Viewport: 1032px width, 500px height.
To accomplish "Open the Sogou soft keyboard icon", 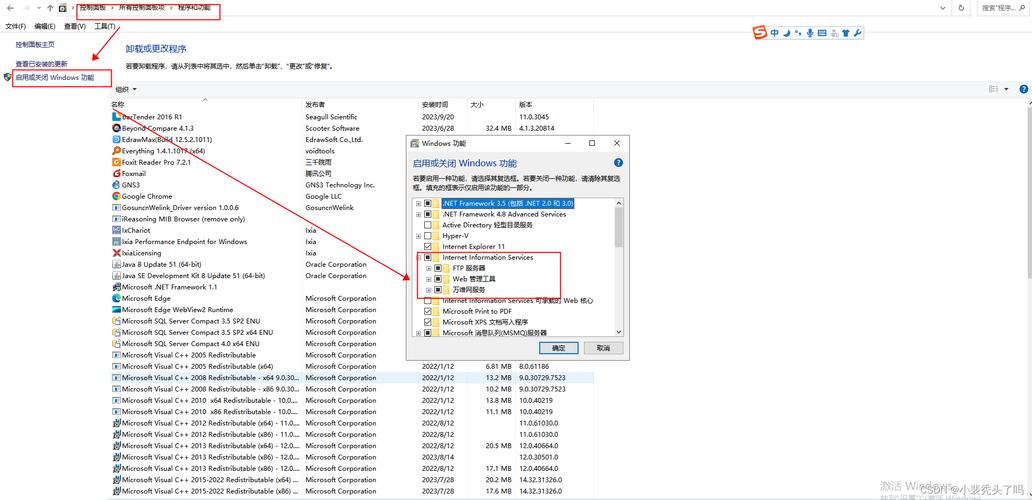I will pyautogui.click(x=821, y=33).
